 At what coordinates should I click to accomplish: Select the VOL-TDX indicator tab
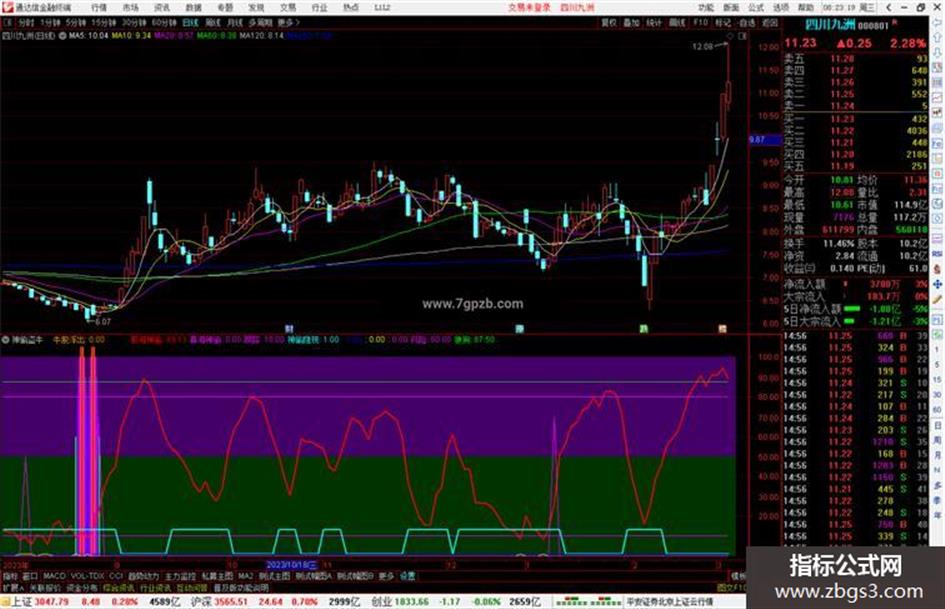(87, 576)
